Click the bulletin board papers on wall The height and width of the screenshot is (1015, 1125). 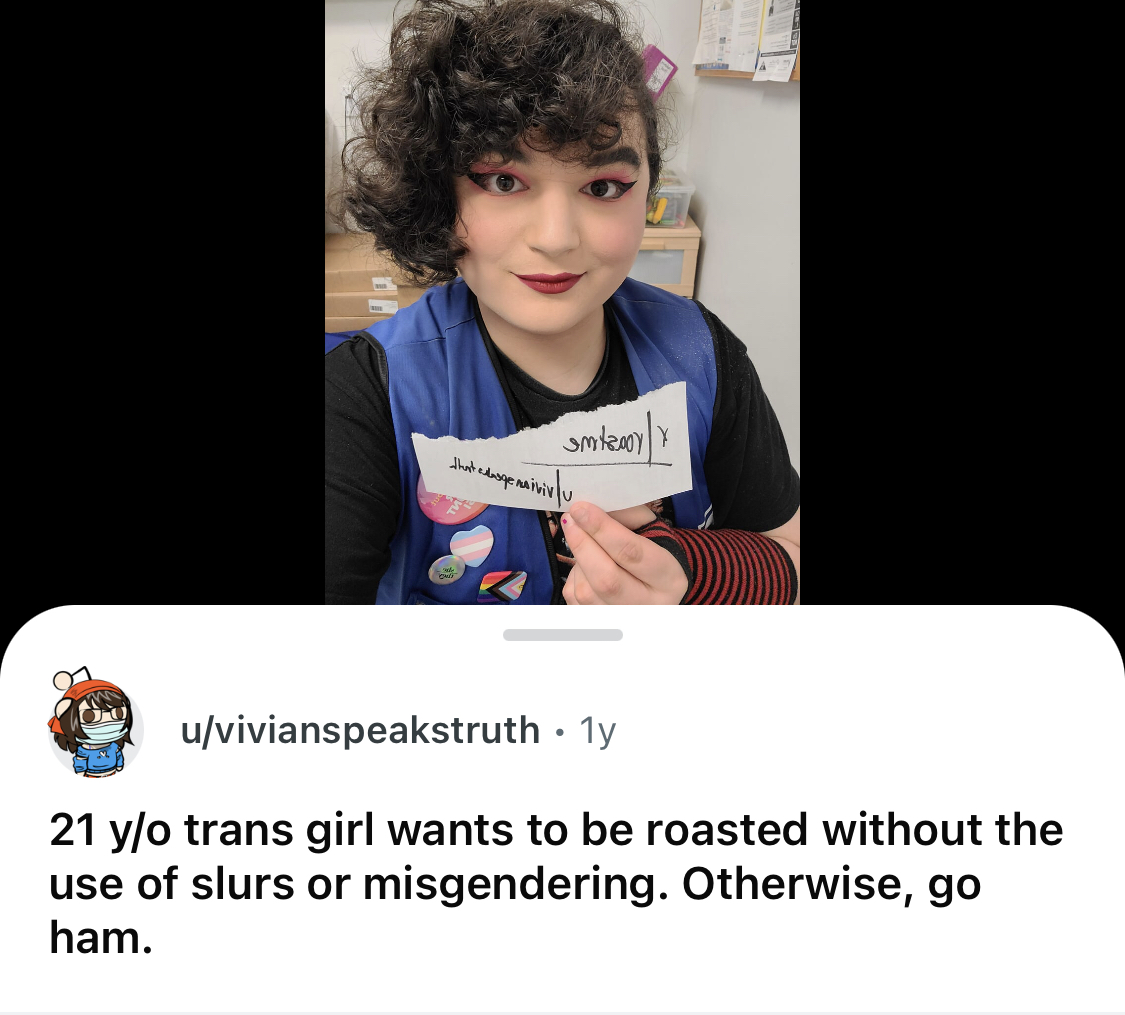click(x=747, y=39)
